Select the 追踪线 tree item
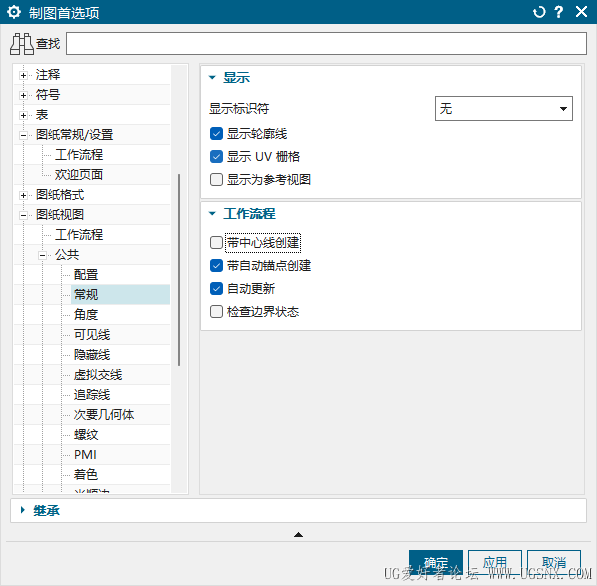The height and width of the screenshot is (586, 597). click(92, 394)
